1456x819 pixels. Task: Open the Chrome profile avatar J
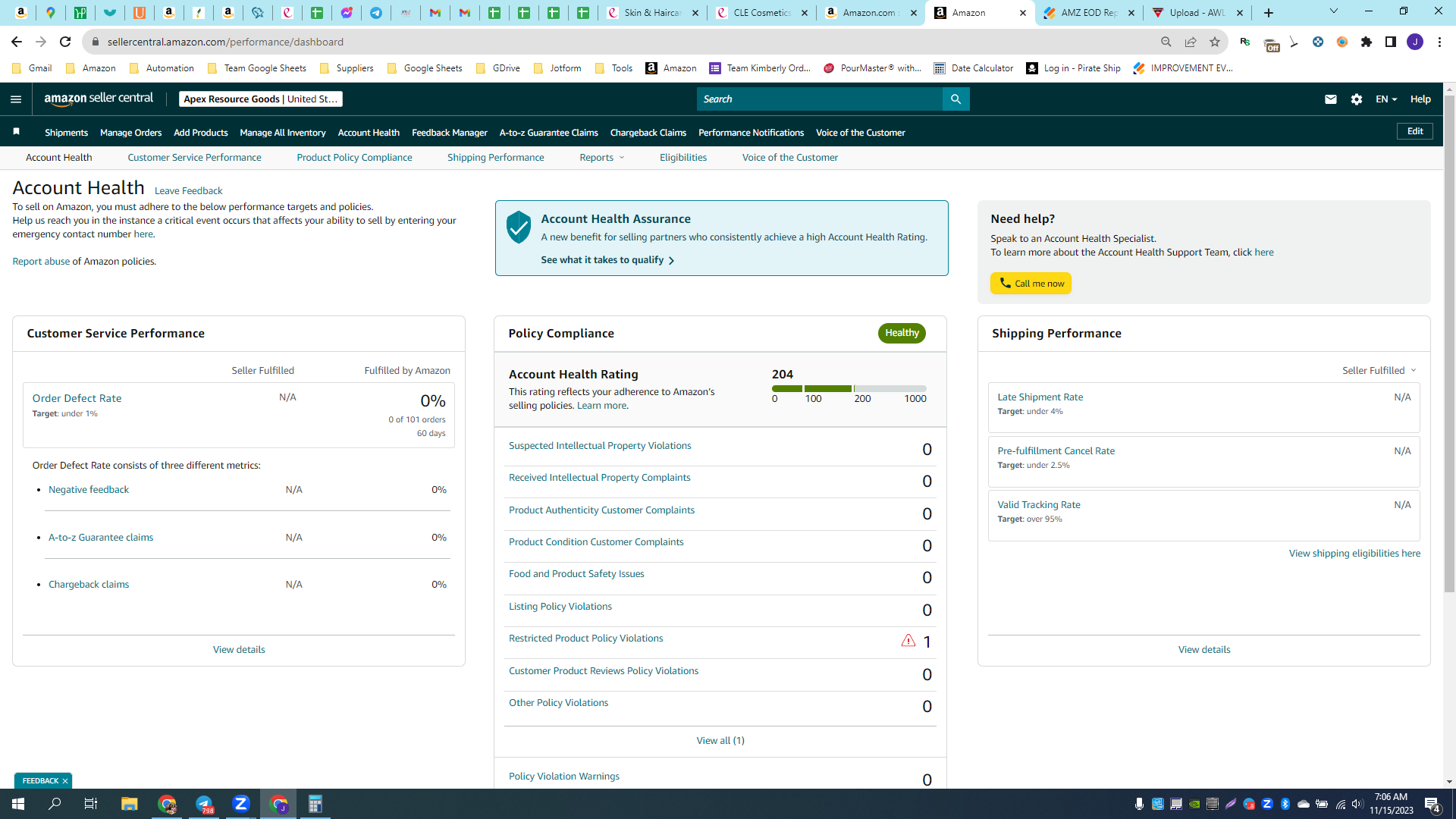pos(1415,42)
